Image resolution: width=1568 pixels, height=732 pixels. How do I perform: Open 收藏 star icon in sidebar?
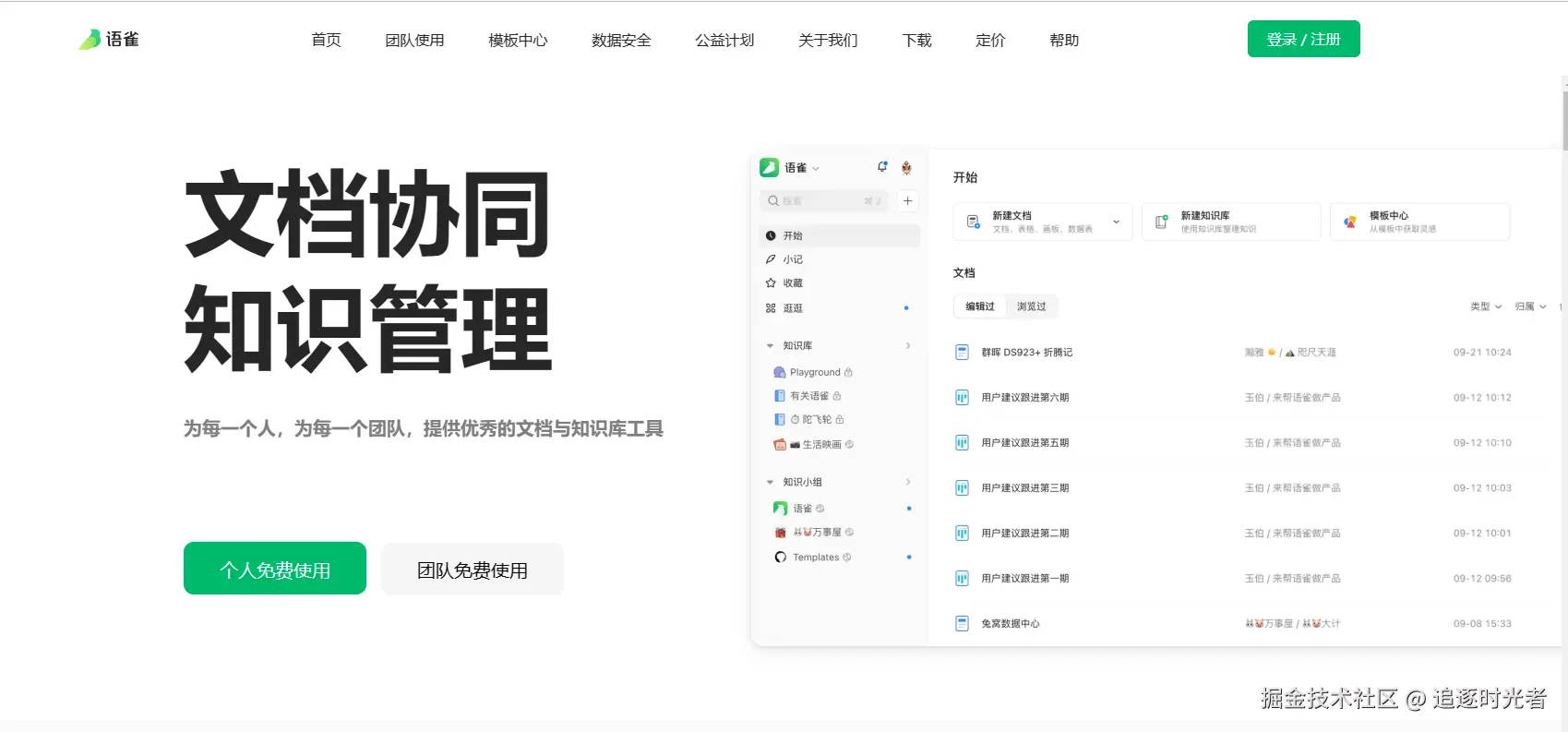(771, 283)
